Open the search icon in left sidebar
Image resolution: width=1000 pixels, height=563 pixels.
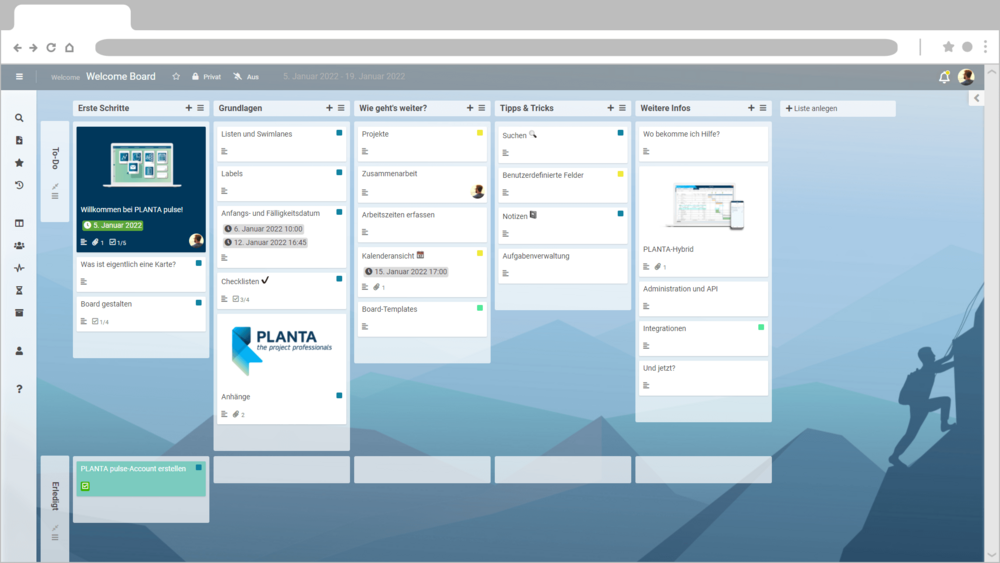click(19, 118)
